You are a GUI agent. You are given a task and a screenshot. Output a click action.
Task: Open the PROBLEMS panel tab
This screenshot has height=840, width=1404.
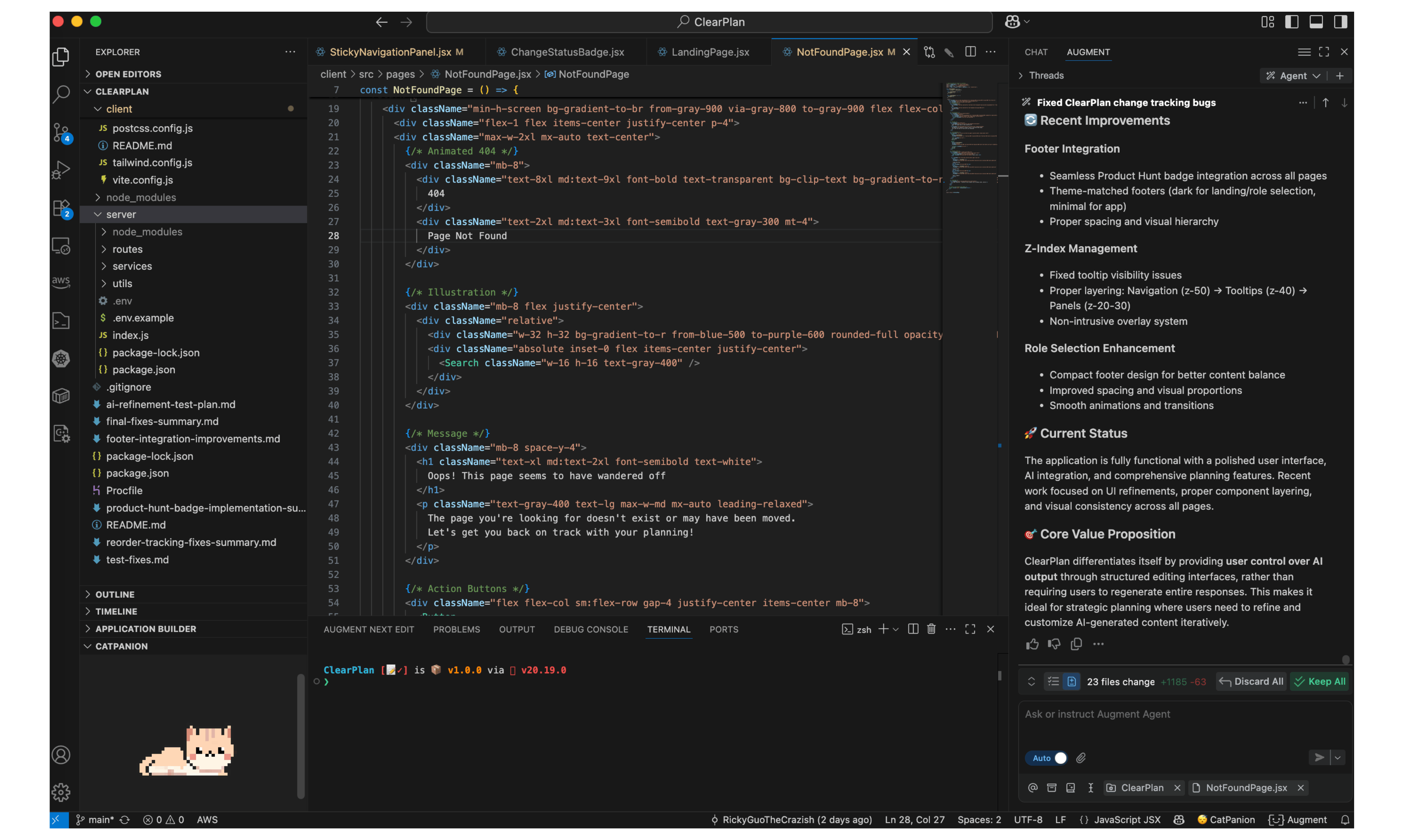(x=456, y=629)
